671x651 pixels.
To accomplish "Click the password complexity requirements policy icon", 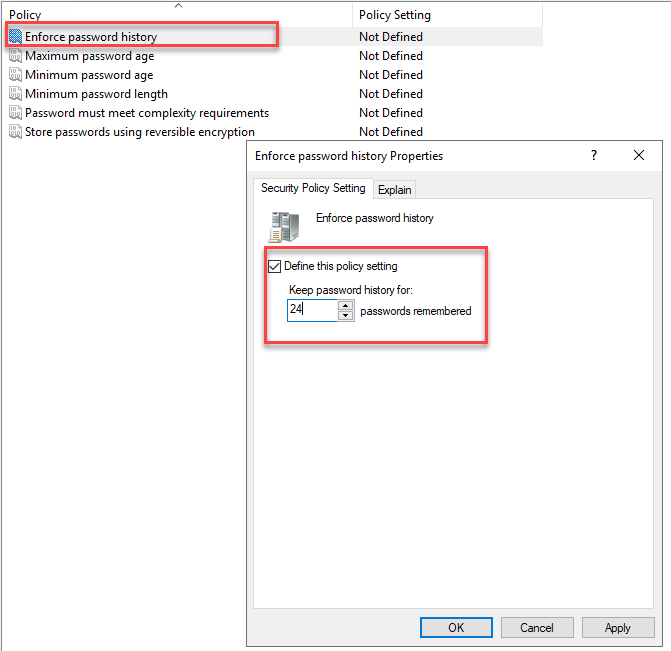I will coord(15,113).
